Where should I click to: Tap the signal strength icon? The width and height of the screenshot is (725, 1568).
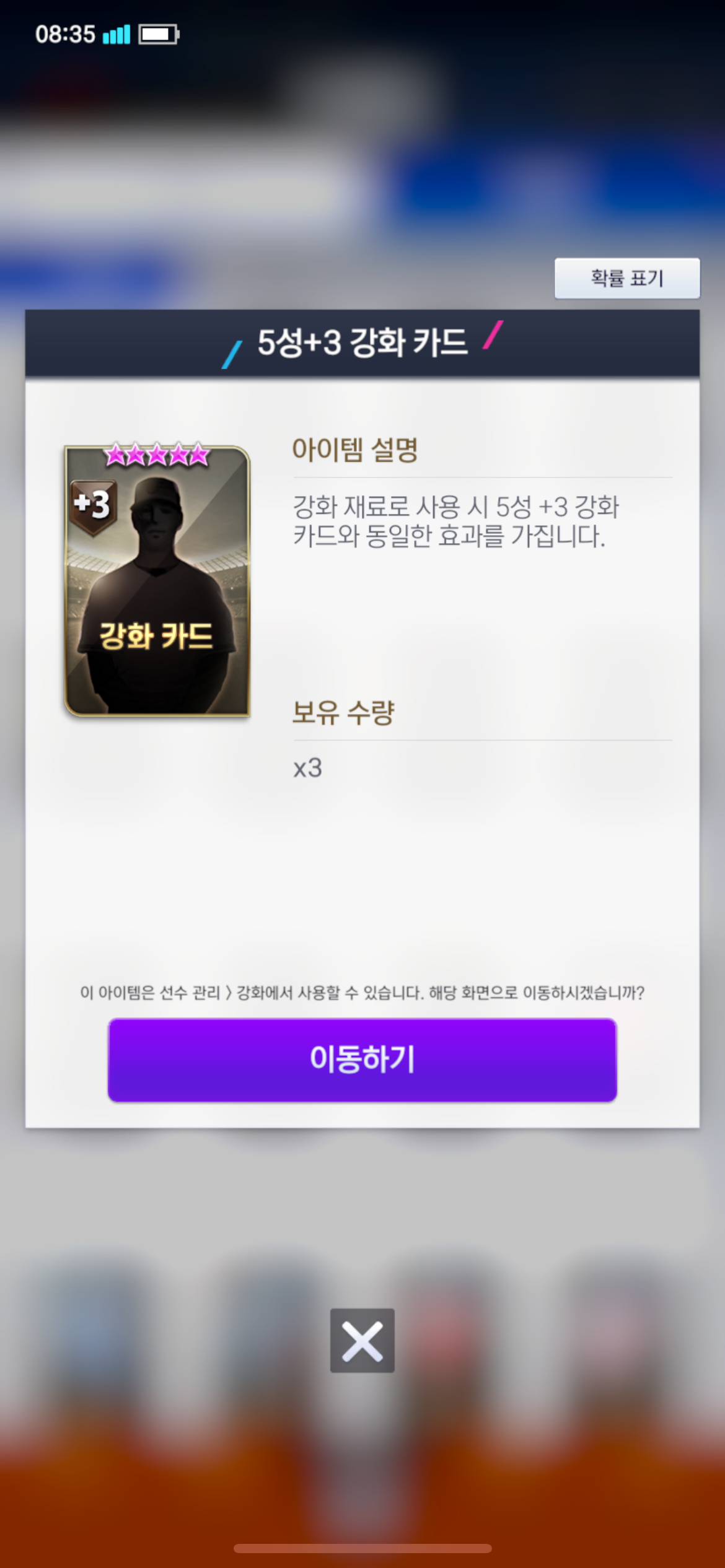(116, 35)
